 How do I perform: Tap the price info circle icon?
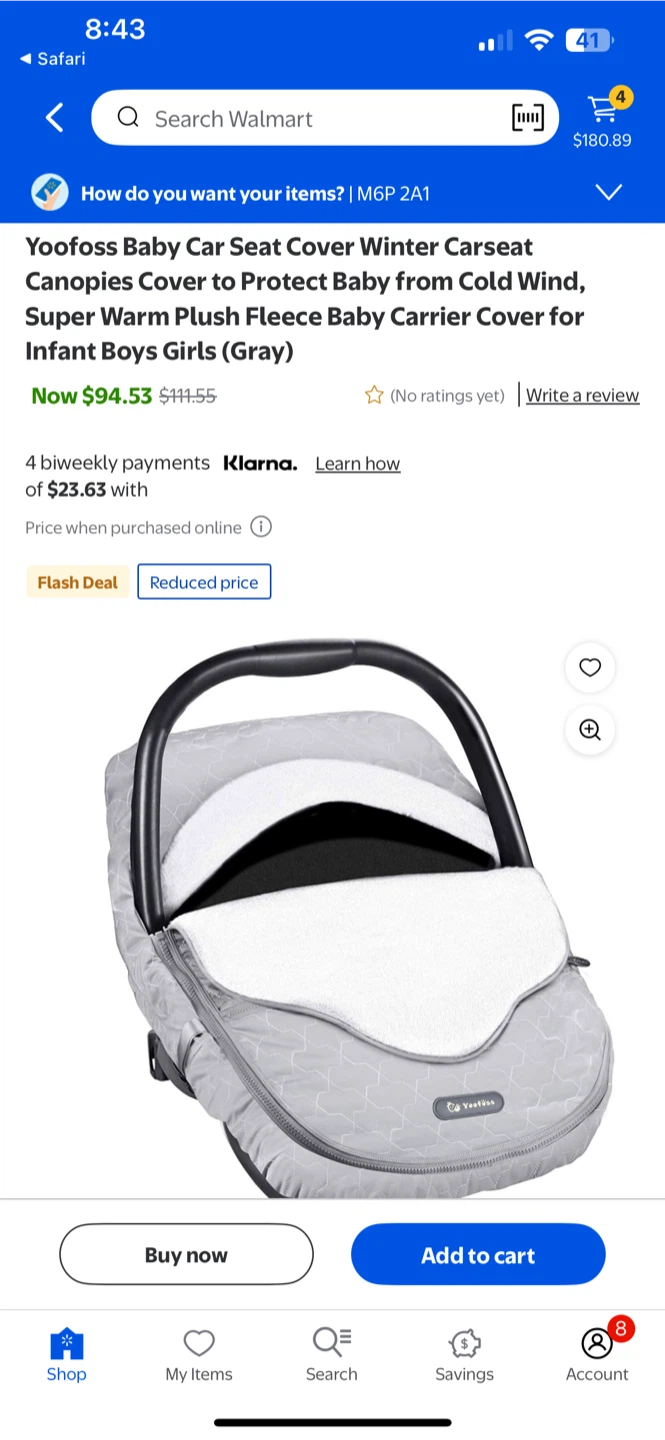click(x=261, y=527)
